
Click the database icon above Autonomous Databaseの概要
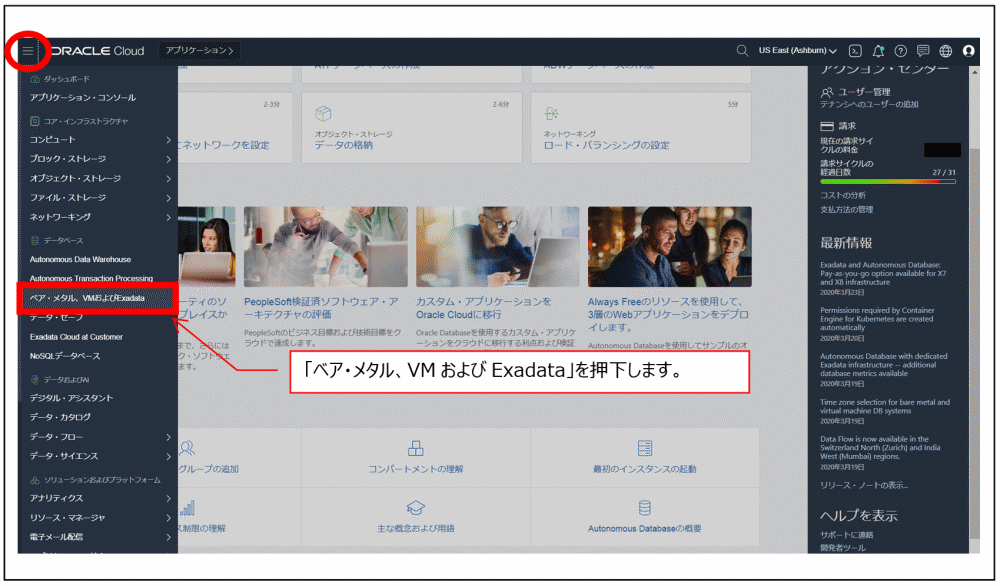pyautogui.click(x=645, y=508)
